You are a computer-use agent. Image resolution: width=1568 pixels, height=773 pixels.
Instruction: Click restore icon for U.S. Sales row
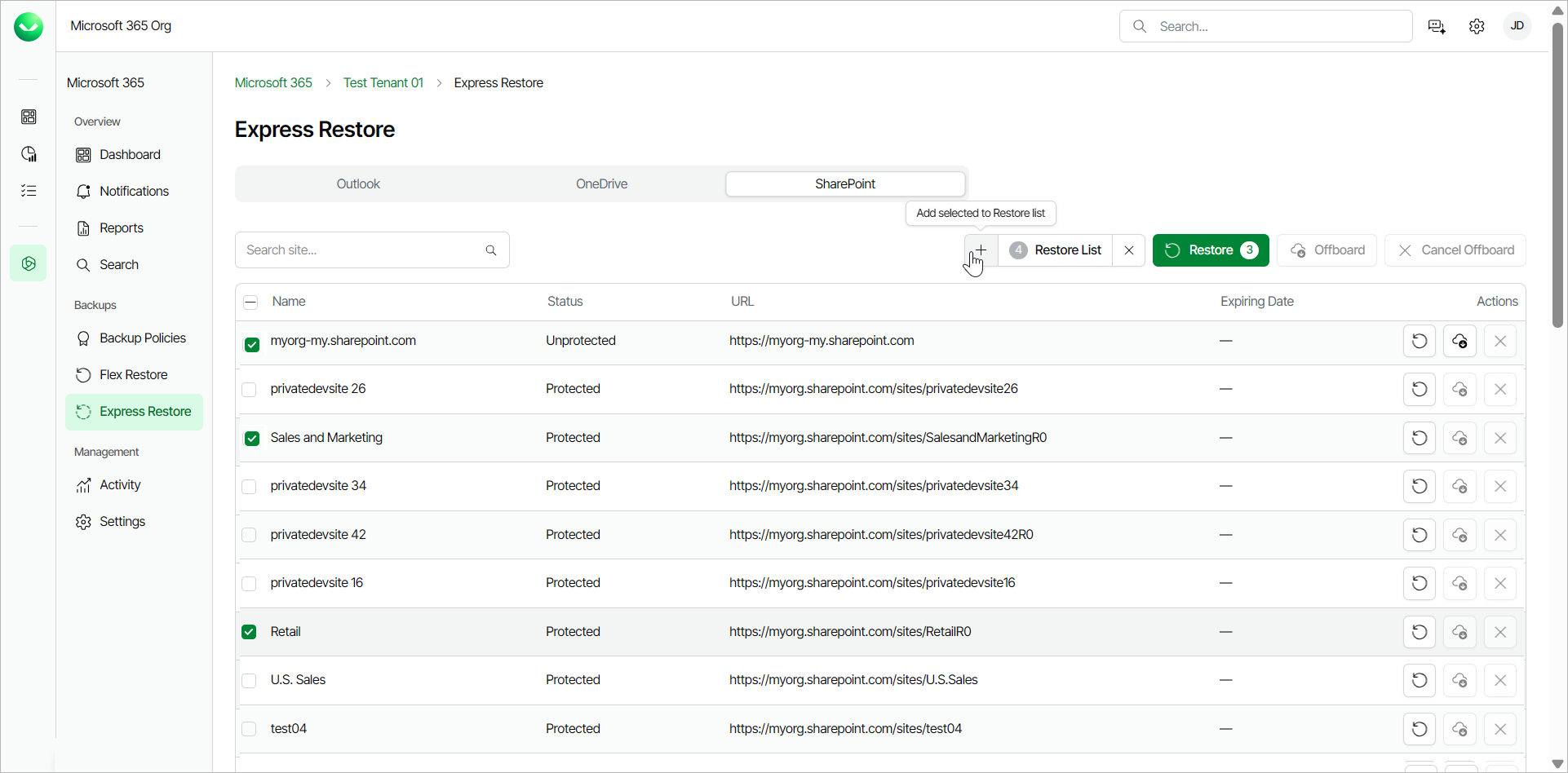[x=1420, y=680]
